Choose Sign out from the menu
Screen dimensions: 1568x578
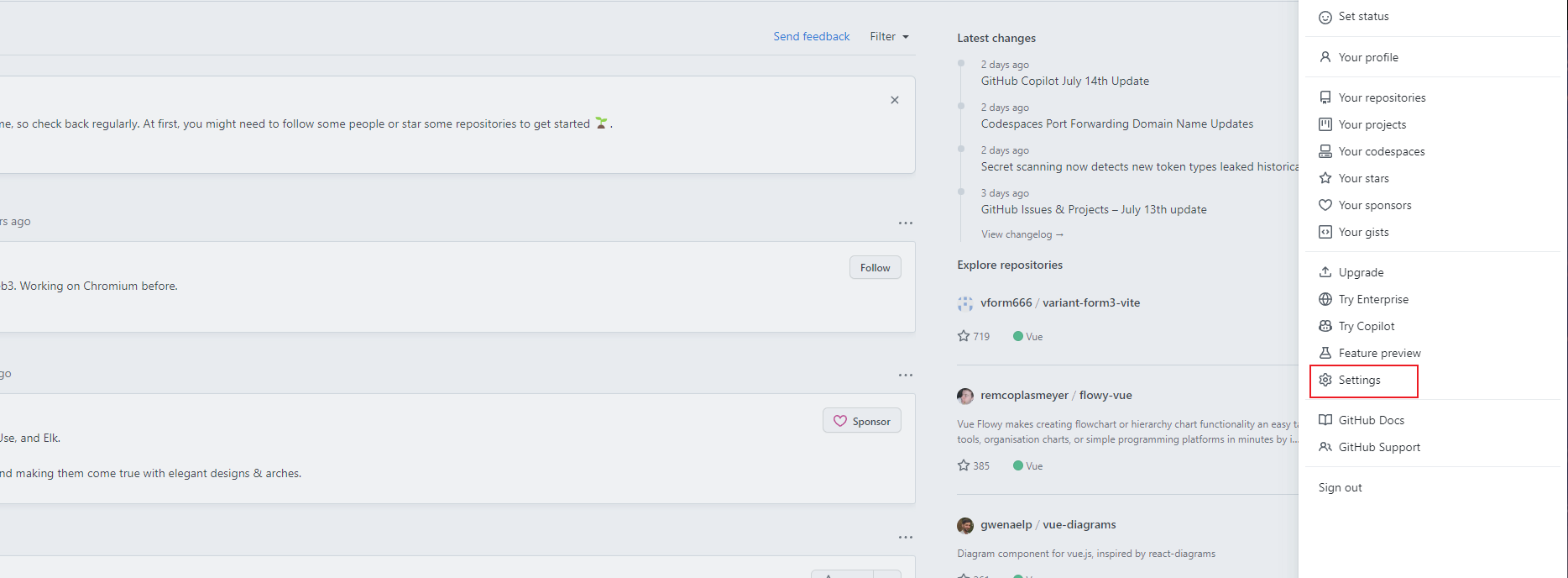point(1340,487)
